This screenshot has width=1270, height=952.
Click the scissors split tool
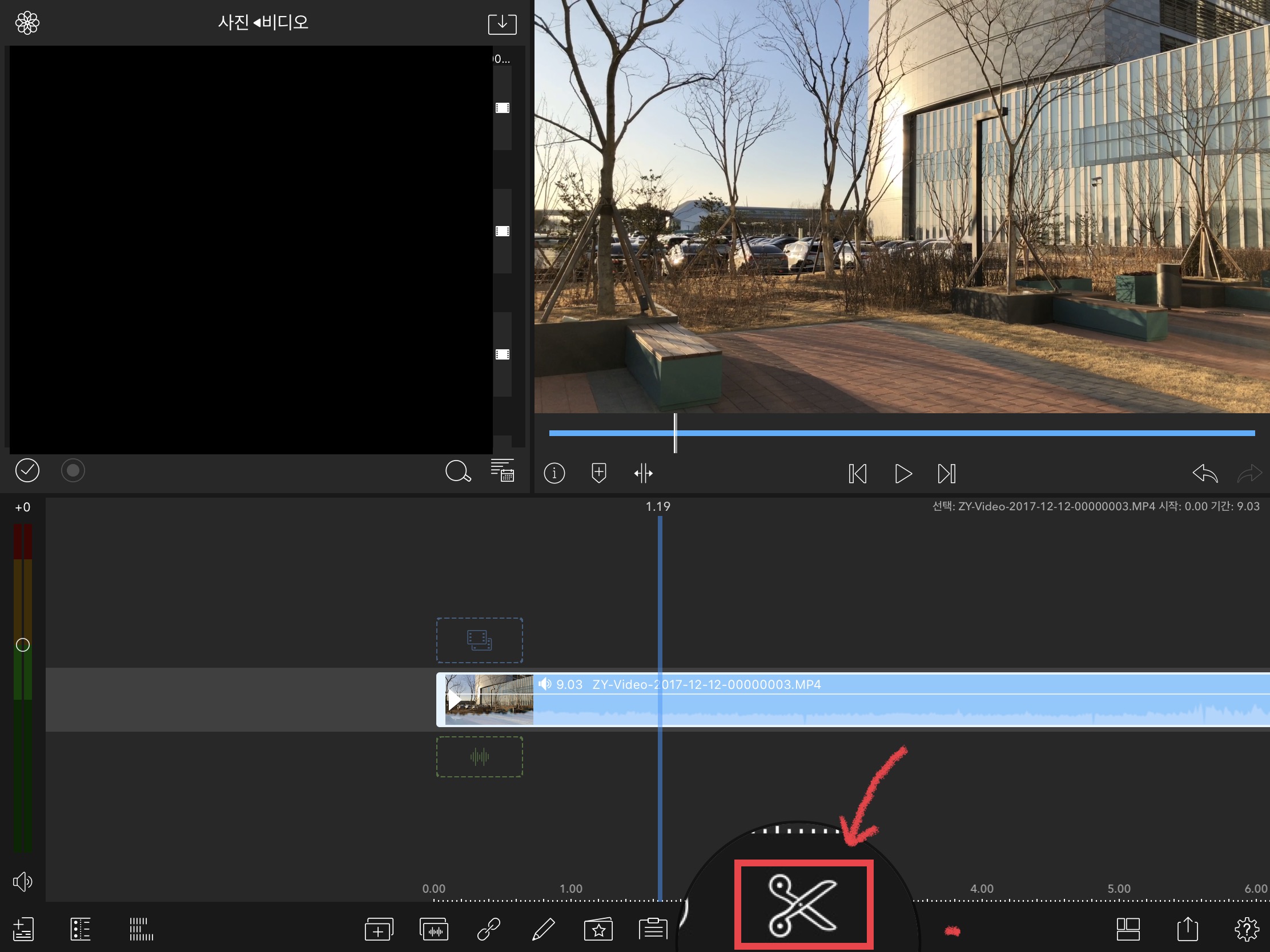click(x=803, y=905)
